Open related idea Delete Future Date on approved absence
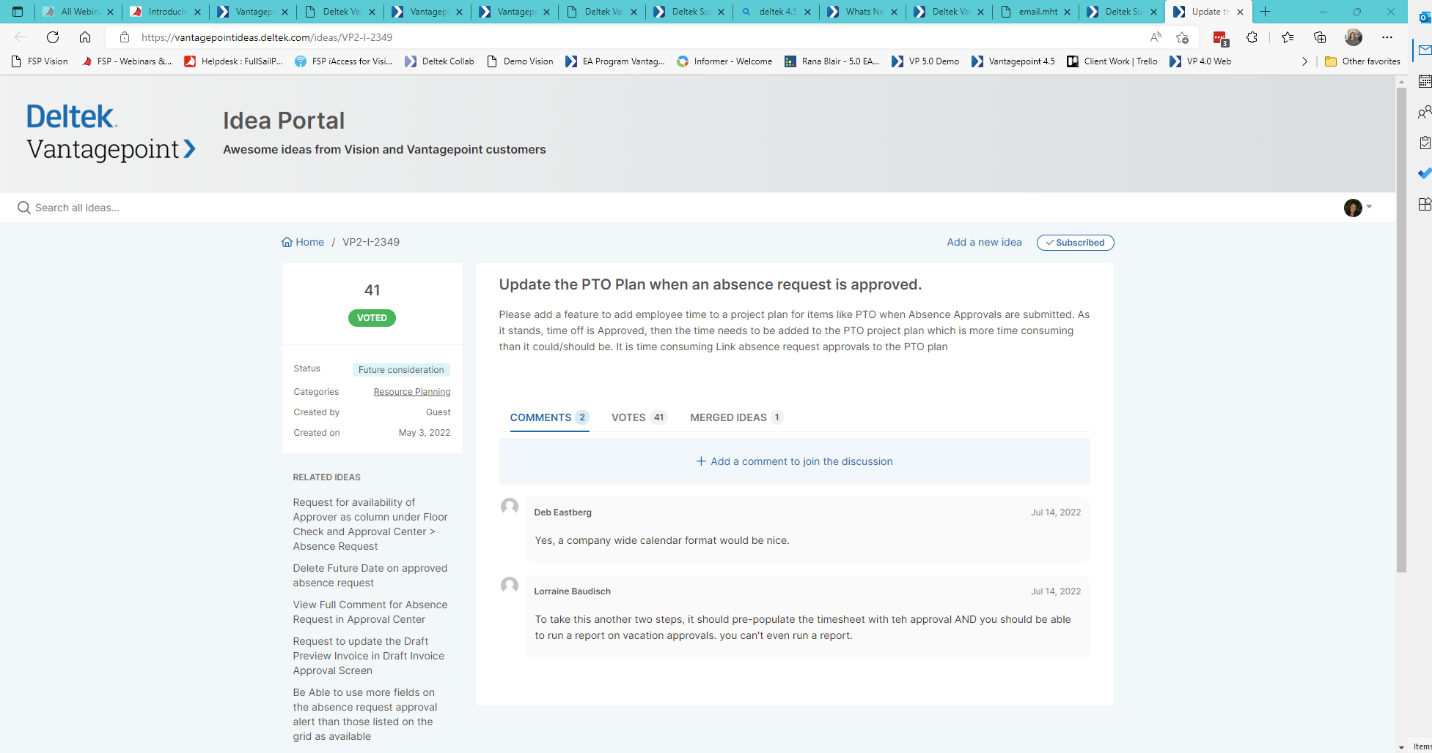 point(370,575)
